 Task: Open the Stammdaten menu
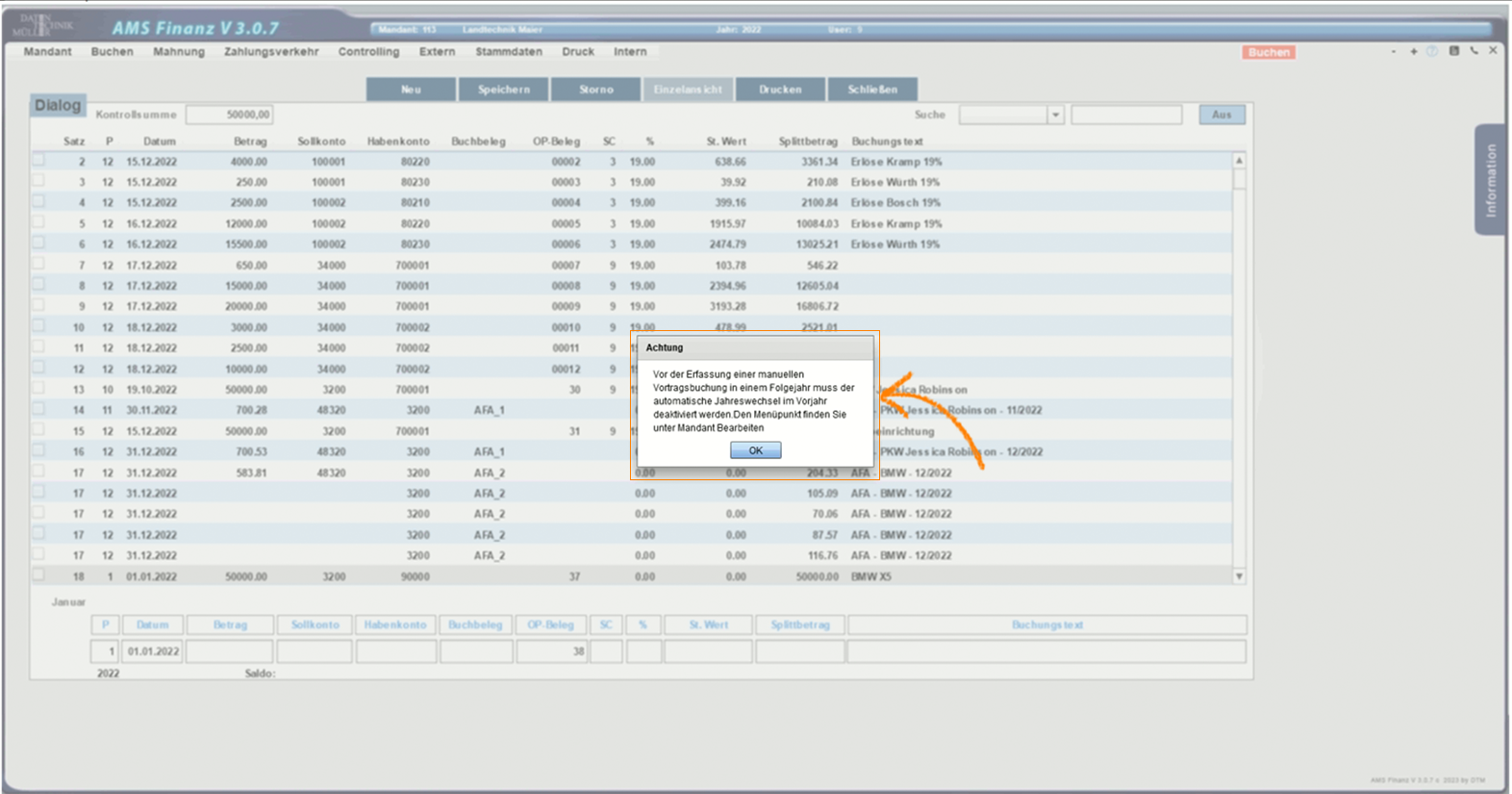coord(508,52)
